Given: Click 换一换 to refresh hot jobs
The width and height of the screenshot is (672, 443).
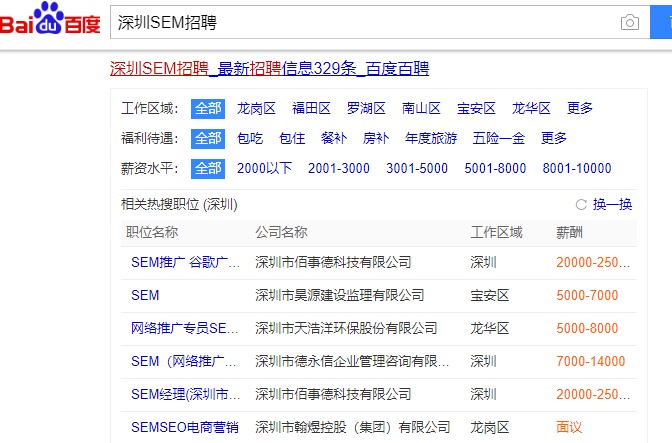Looking at the screenshot, I should tap(612, 205).
